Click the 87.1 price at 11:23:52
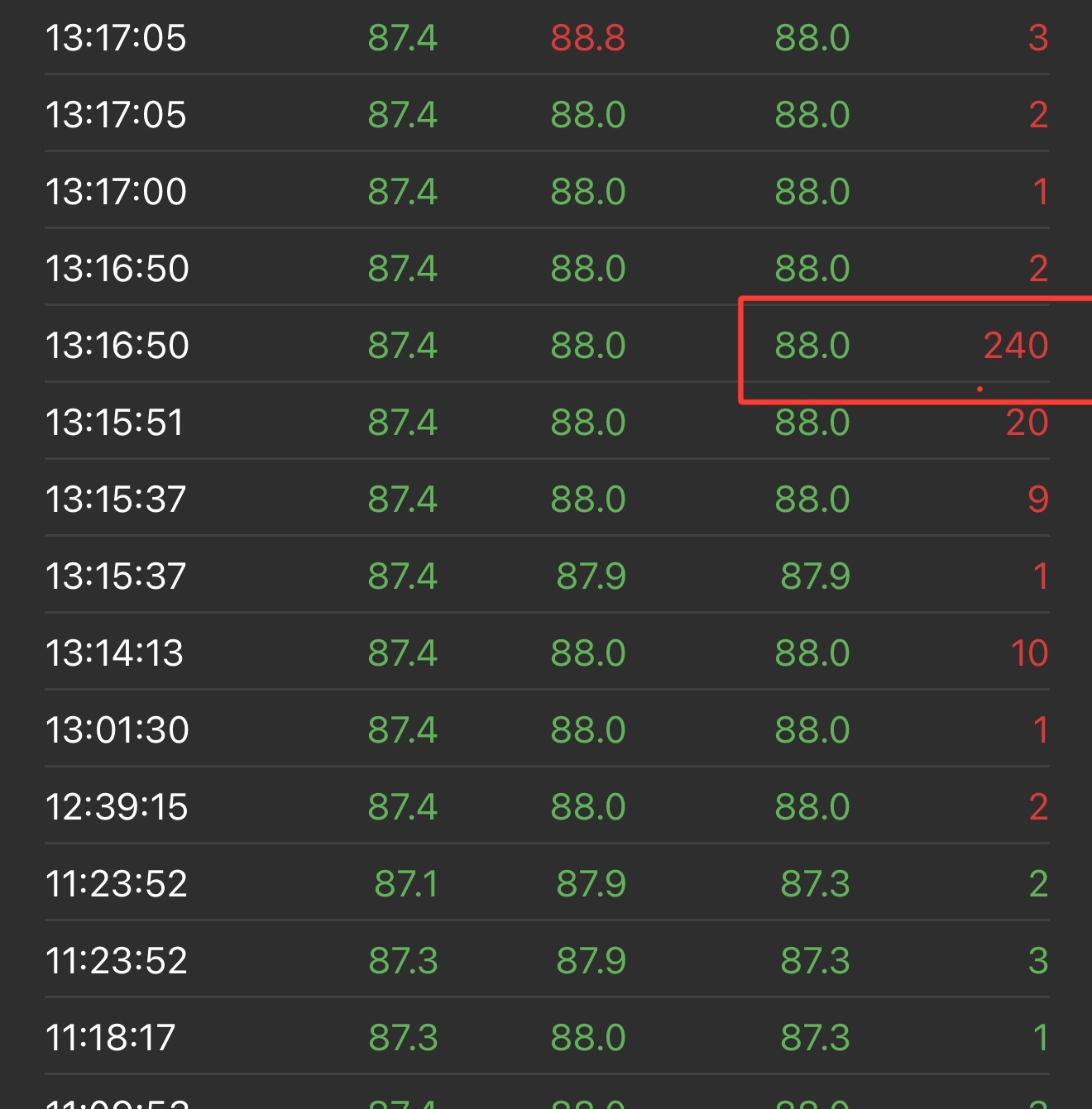This screenshot has width=1092, height=1109. 405,884
